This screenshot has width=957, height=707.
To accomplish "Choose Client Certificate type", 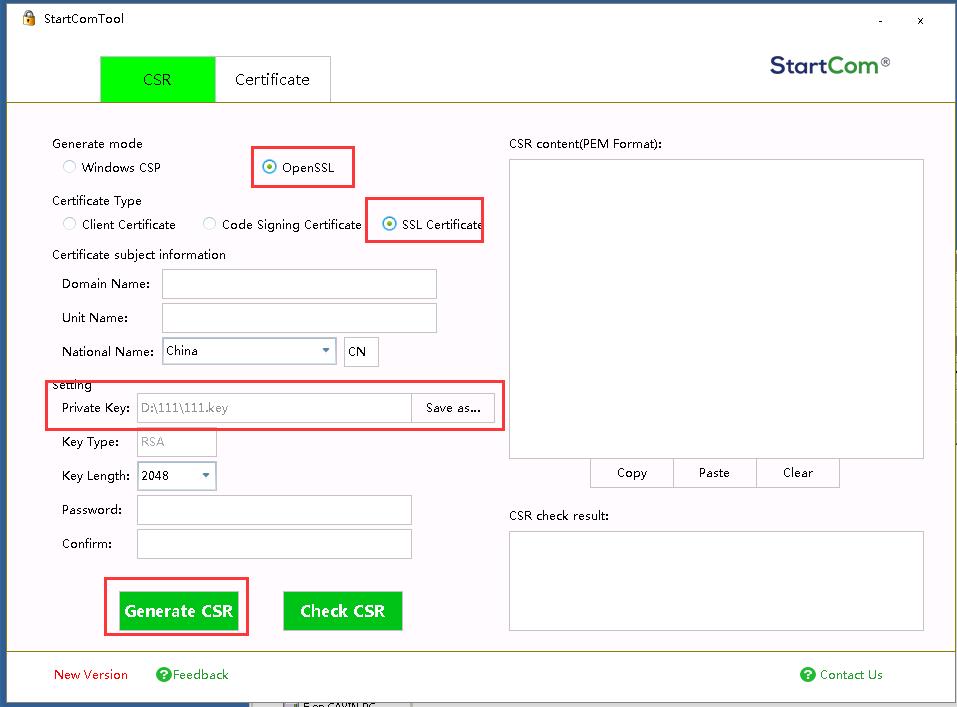I will point(70,224).
